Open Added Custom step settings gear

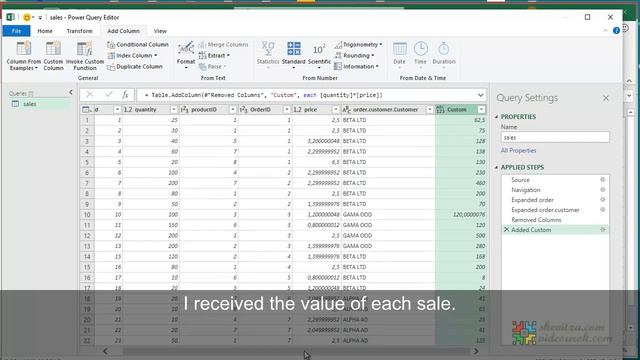pos(602,230)
